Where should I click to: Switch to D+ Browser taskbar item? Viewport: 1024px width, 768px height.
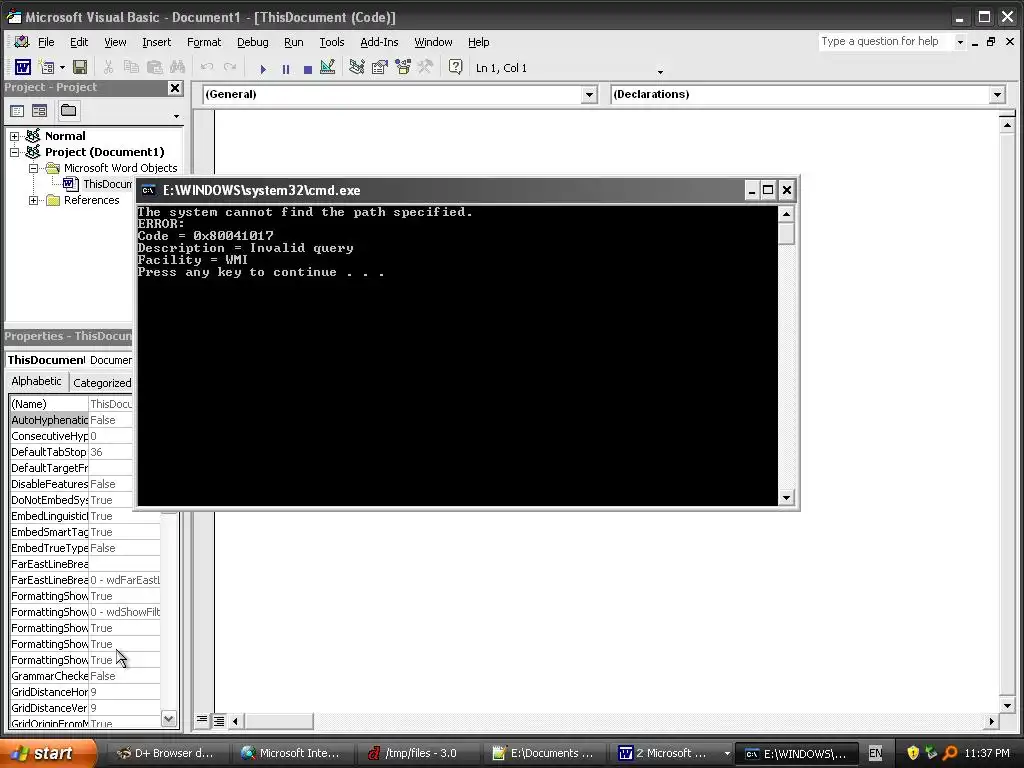167,753
